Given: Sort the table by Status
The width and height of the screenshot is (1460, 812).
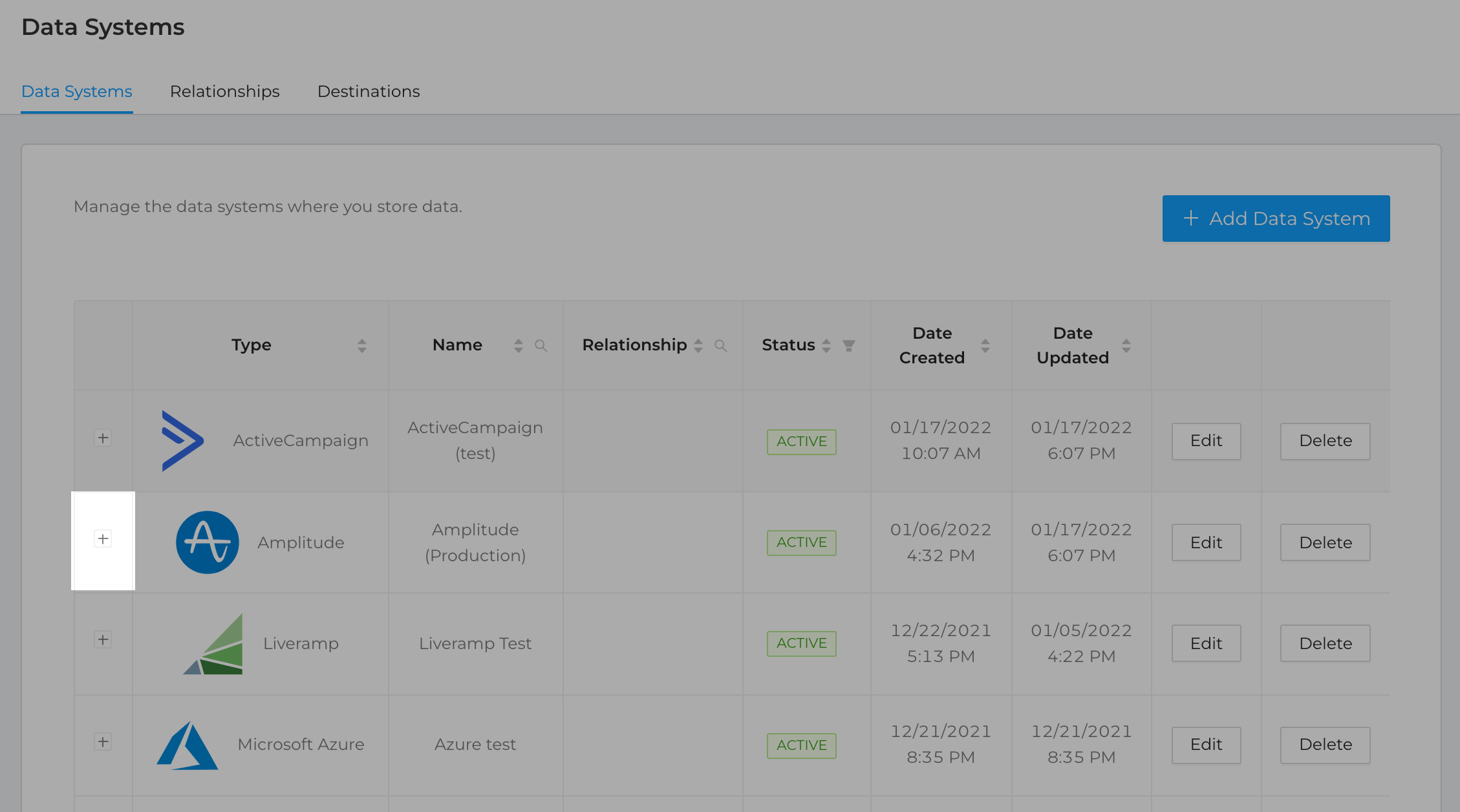Looking at the screenshot, I should point(826,346).
